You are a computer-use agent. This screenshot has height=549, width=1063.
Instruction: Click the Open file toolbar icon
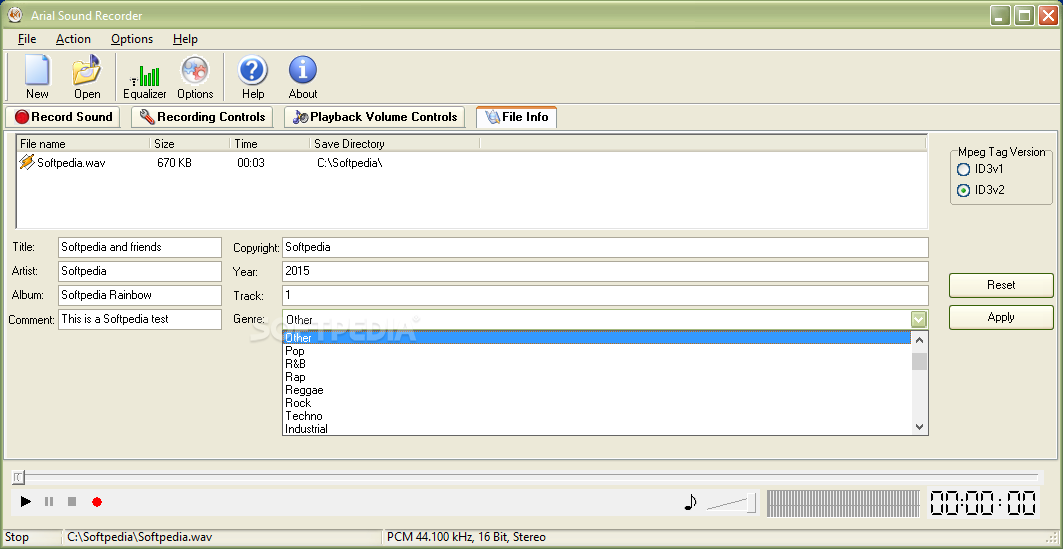[x=87, y=77]
